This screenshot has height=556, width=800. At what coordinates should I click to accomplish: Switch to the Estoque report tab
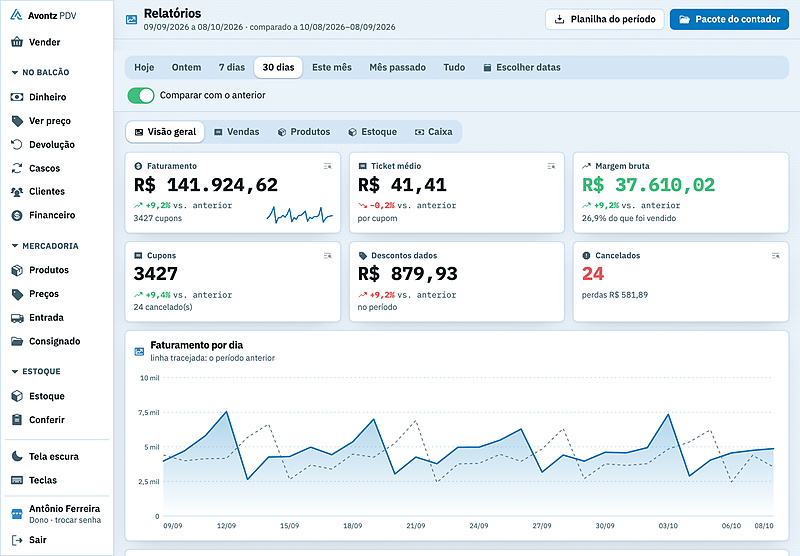(372, 132)
